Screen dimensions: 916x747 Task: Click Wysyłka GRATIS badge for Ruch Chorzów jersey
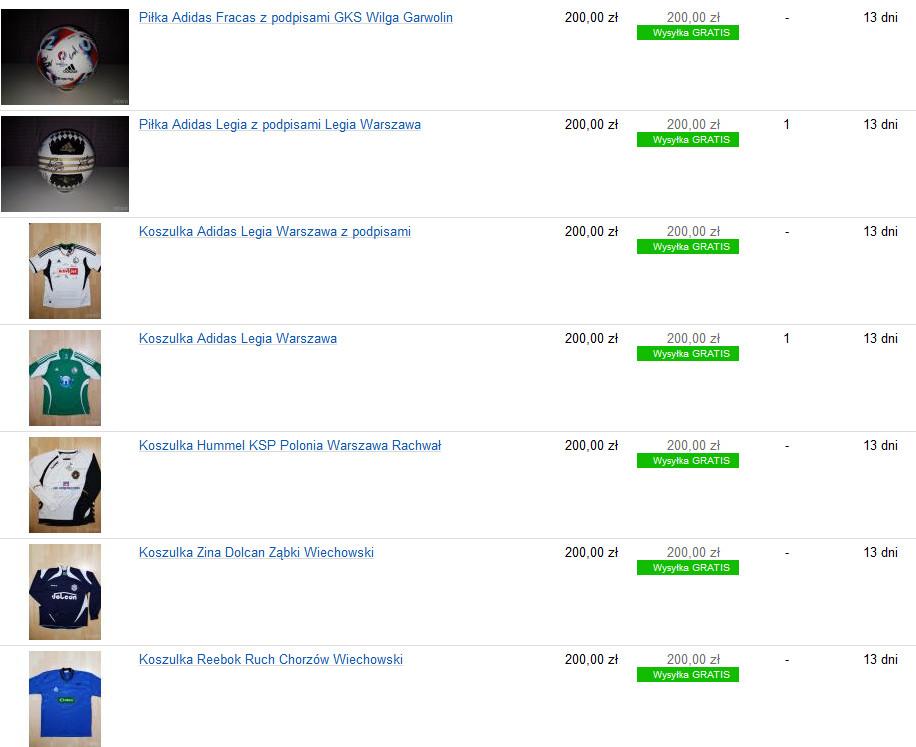click(x=688, y=674)
